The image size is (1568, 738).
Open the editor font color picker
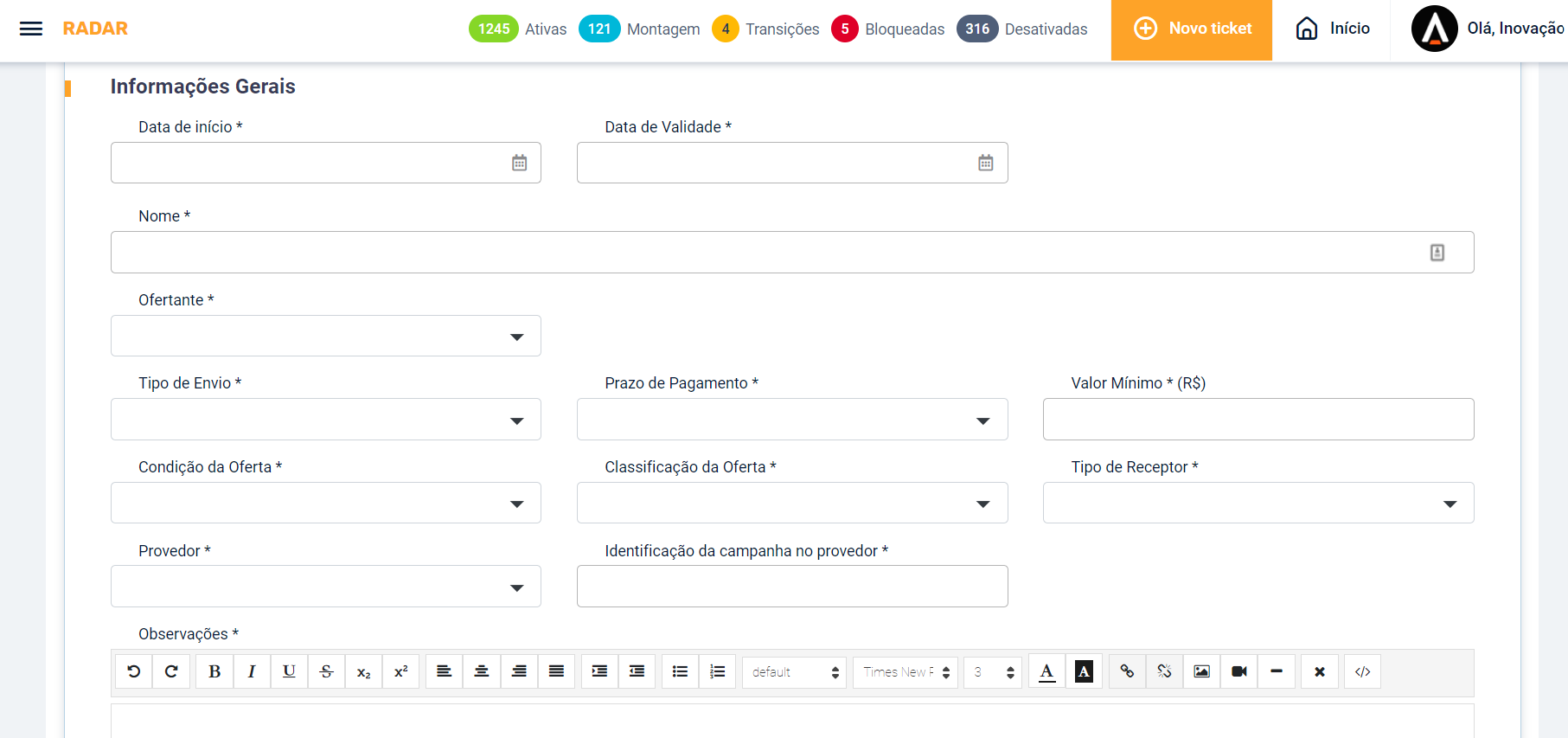click(1046, 671)
